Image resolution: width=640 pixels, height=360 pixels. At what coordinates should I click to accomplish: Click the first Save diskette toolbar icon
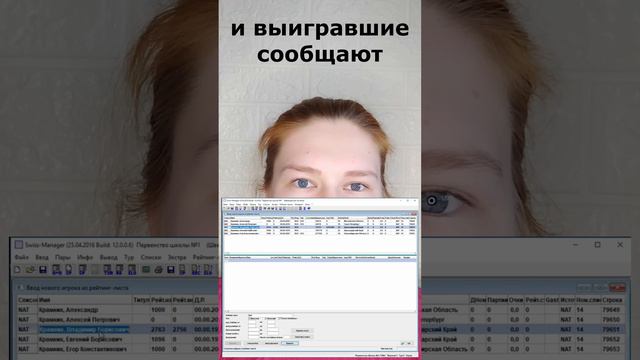(43, 270)
